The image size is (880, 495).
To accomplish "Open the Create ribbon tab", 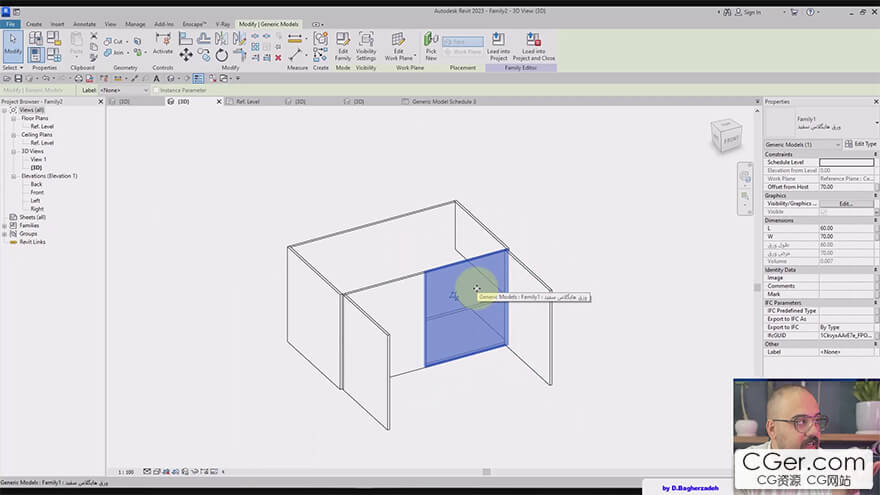I will pyautogui.click(x=34, y=24).
